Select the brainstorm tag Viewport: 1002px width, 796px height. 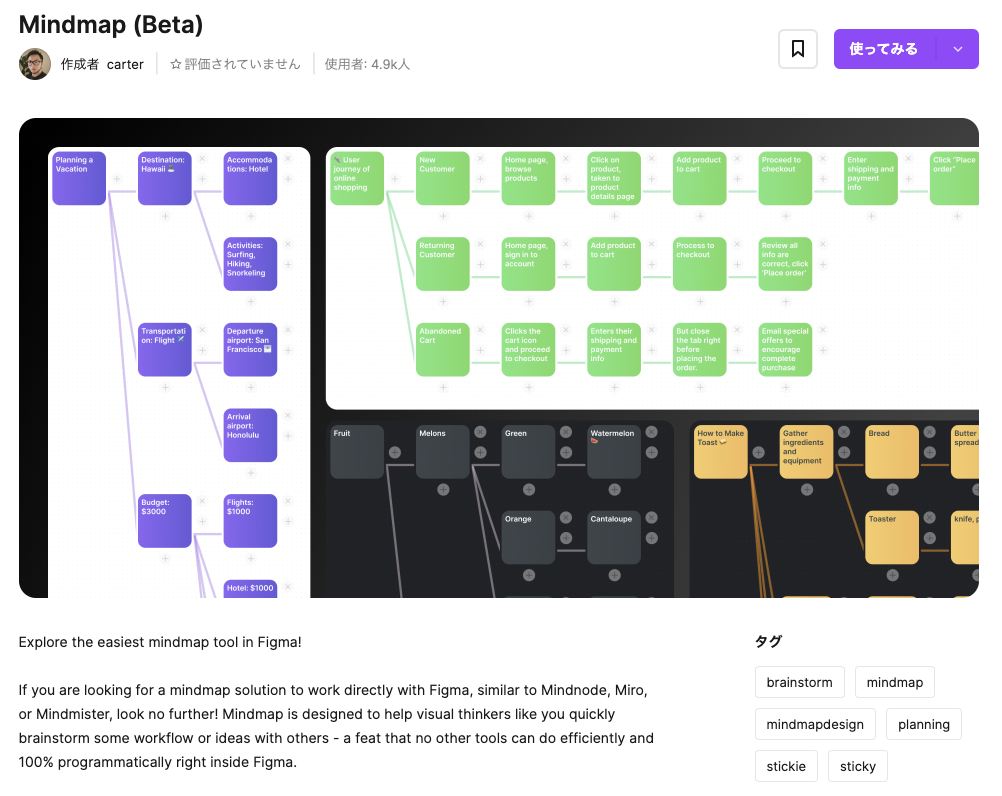[799, 682]
